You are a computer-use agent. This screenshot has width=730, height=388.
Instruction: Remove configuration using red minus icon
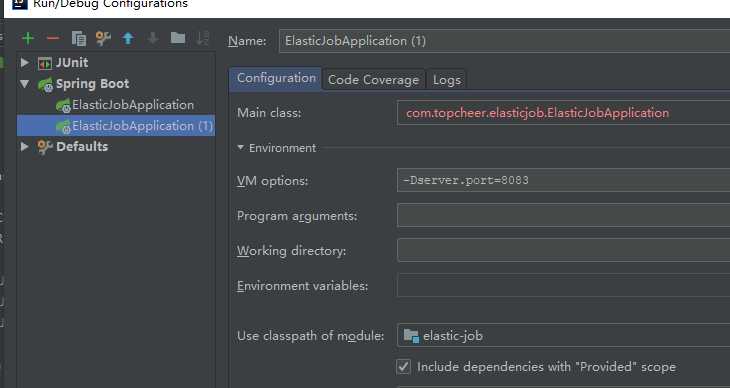coord(53,38)
